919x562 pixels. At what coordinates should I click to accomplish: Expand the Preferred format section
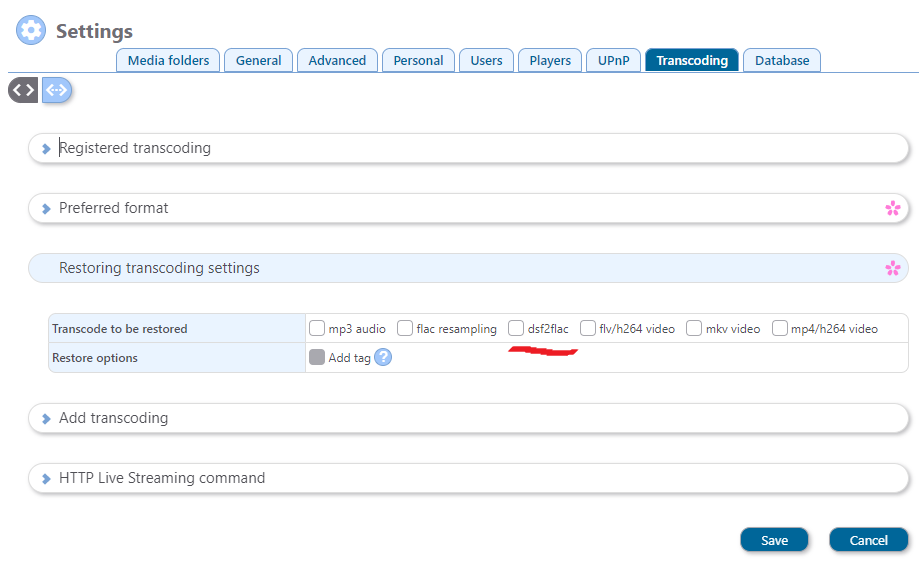[468, 208]
